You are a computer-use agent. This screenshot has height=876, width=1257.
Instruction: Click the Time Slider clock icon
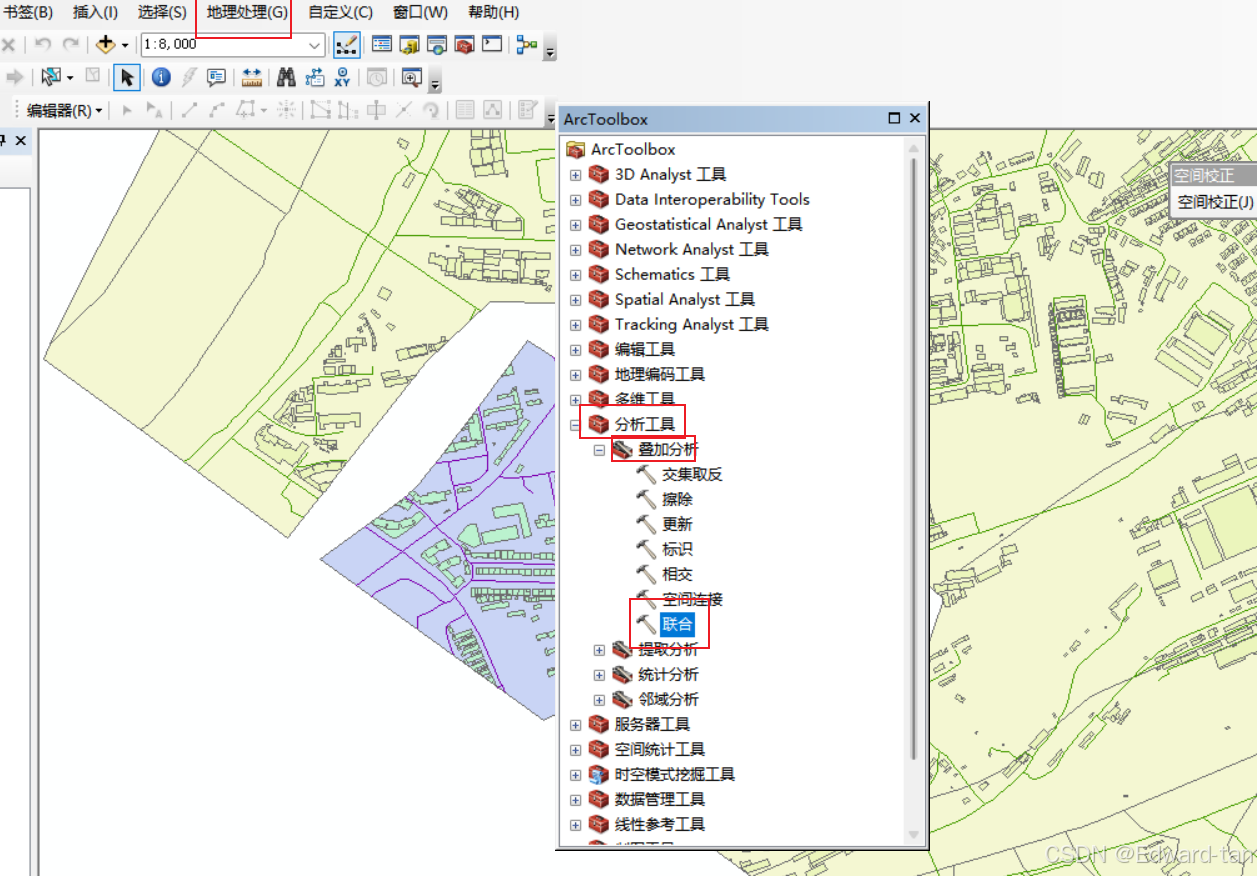point(377,77)
